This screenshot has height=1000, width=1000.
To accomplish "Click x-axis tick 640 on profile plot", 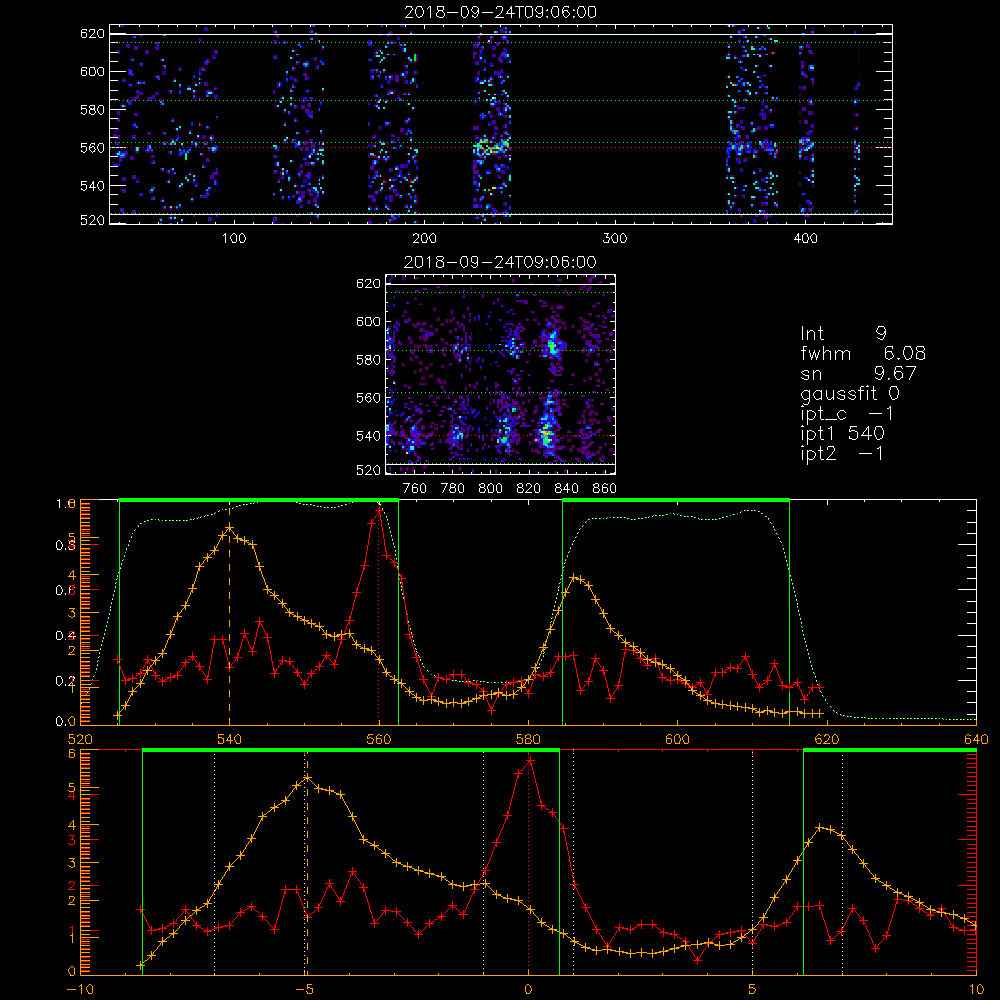I will click(x=976, y=740).
